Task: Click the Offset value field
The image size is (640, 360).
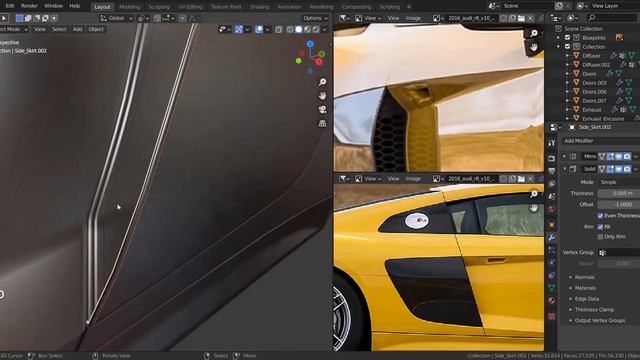Action: click(618, 204)
